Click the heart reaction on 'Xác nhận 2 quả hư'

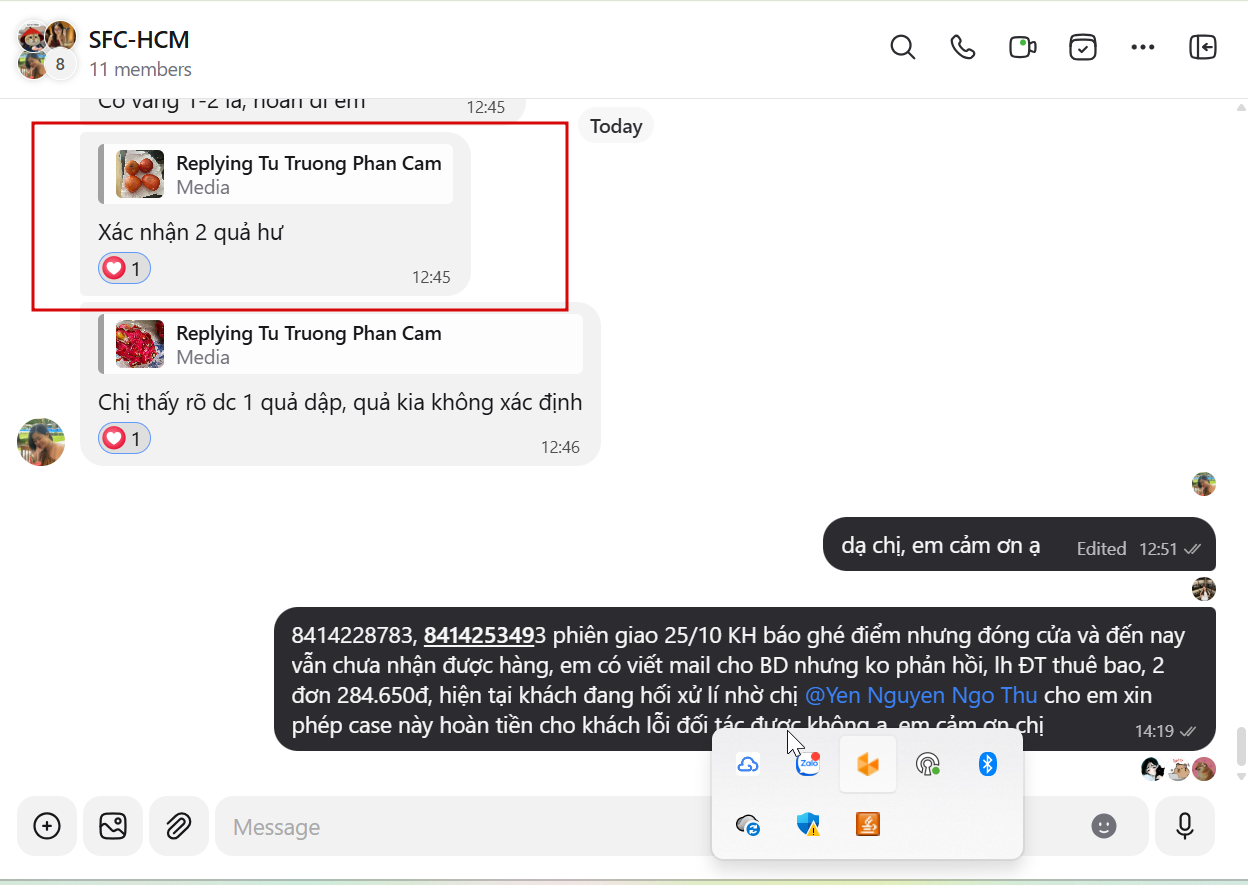coord(125,268)
